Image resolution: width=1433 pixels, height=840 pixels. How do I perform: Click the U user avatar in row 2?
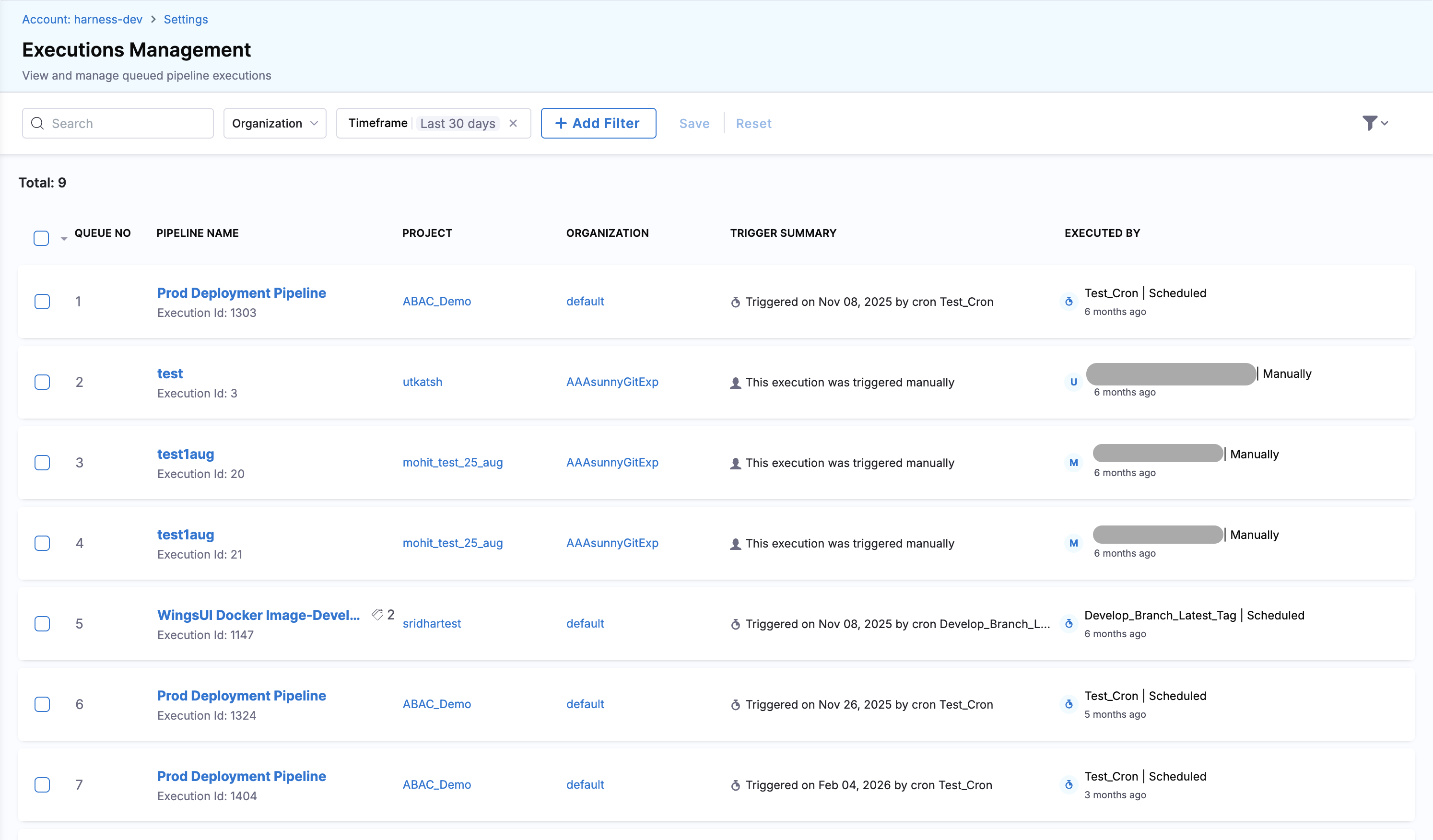click(1074, 382)
